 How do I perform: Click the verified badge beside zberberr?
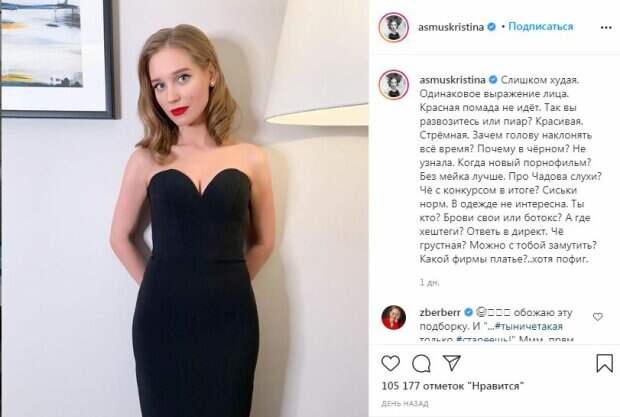click(x=469, y=312)
